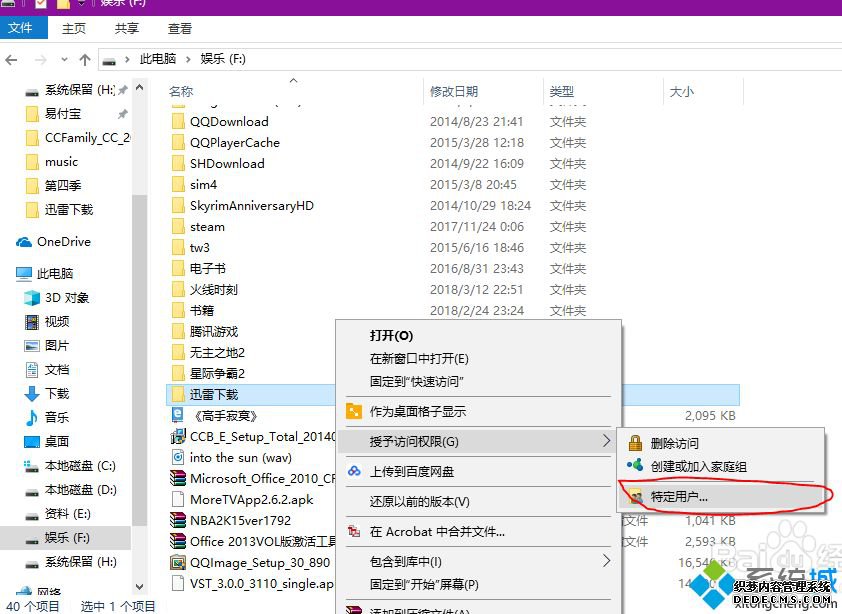Expand the chevron after 此电脑 in address bar
This screenshot has height=614, width=842.
[188, 59]
